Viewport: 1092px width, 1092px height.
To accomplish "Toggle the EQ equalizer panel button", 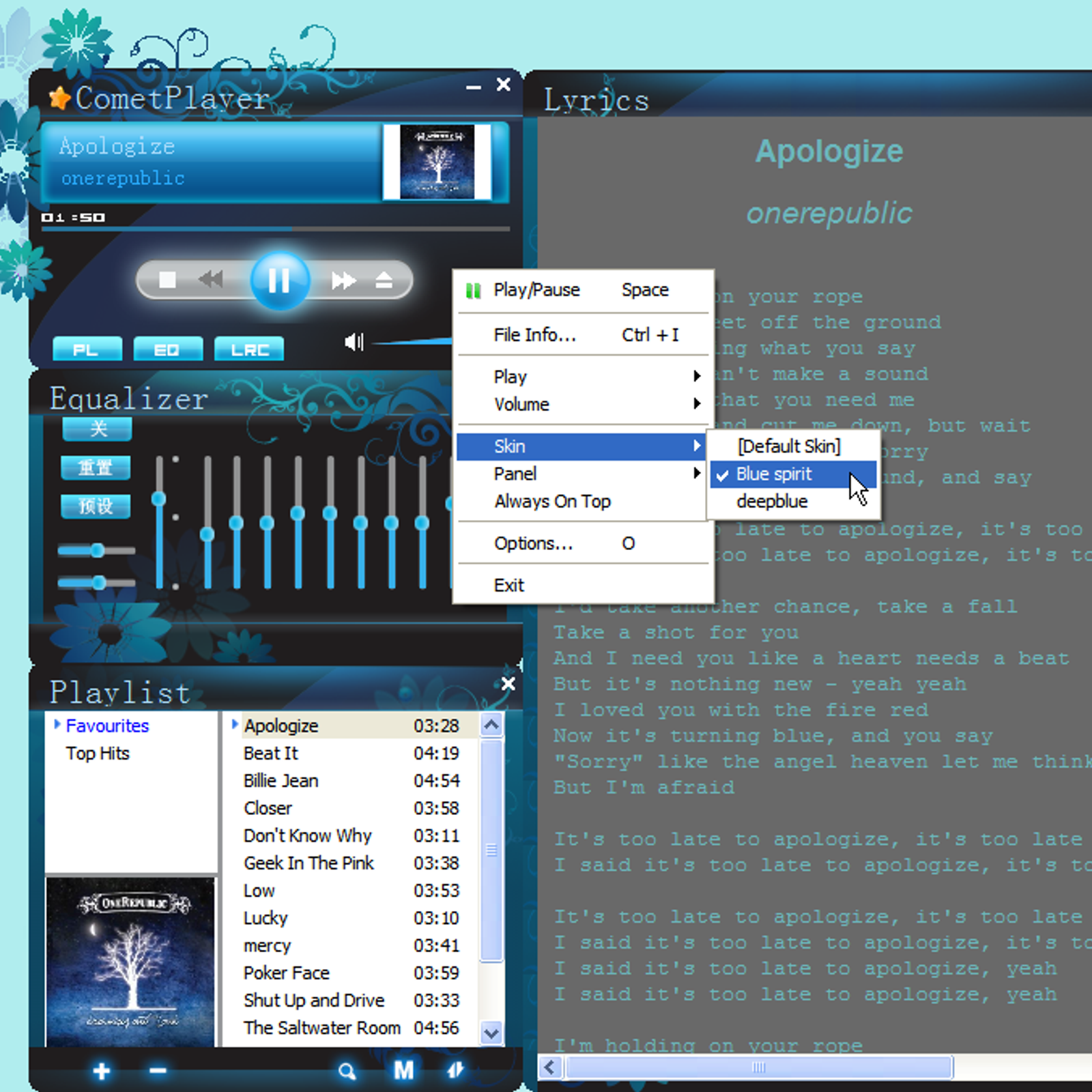I will (x=168, y=349).
